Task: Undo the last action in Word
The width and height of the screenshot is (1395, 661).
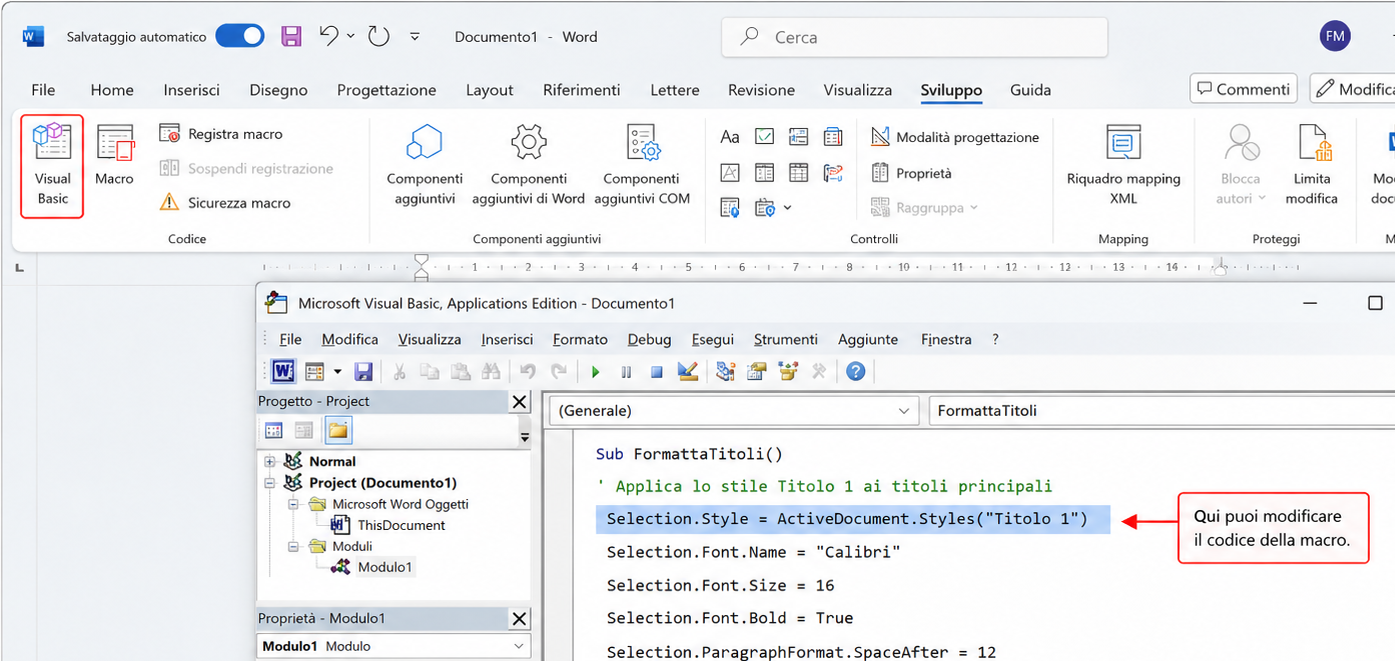Action: pos(329,36)
